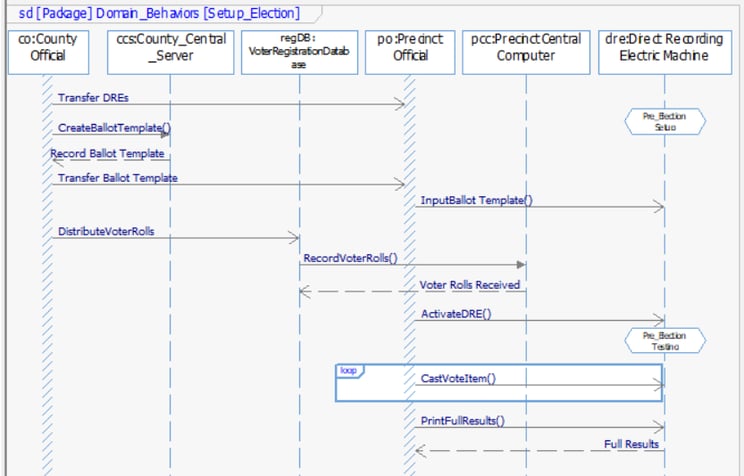Click the regDB VoterRegistrationDatabase lifeline header
The width and height of the screenshot is (744, 476).
(x=299, y=52)
